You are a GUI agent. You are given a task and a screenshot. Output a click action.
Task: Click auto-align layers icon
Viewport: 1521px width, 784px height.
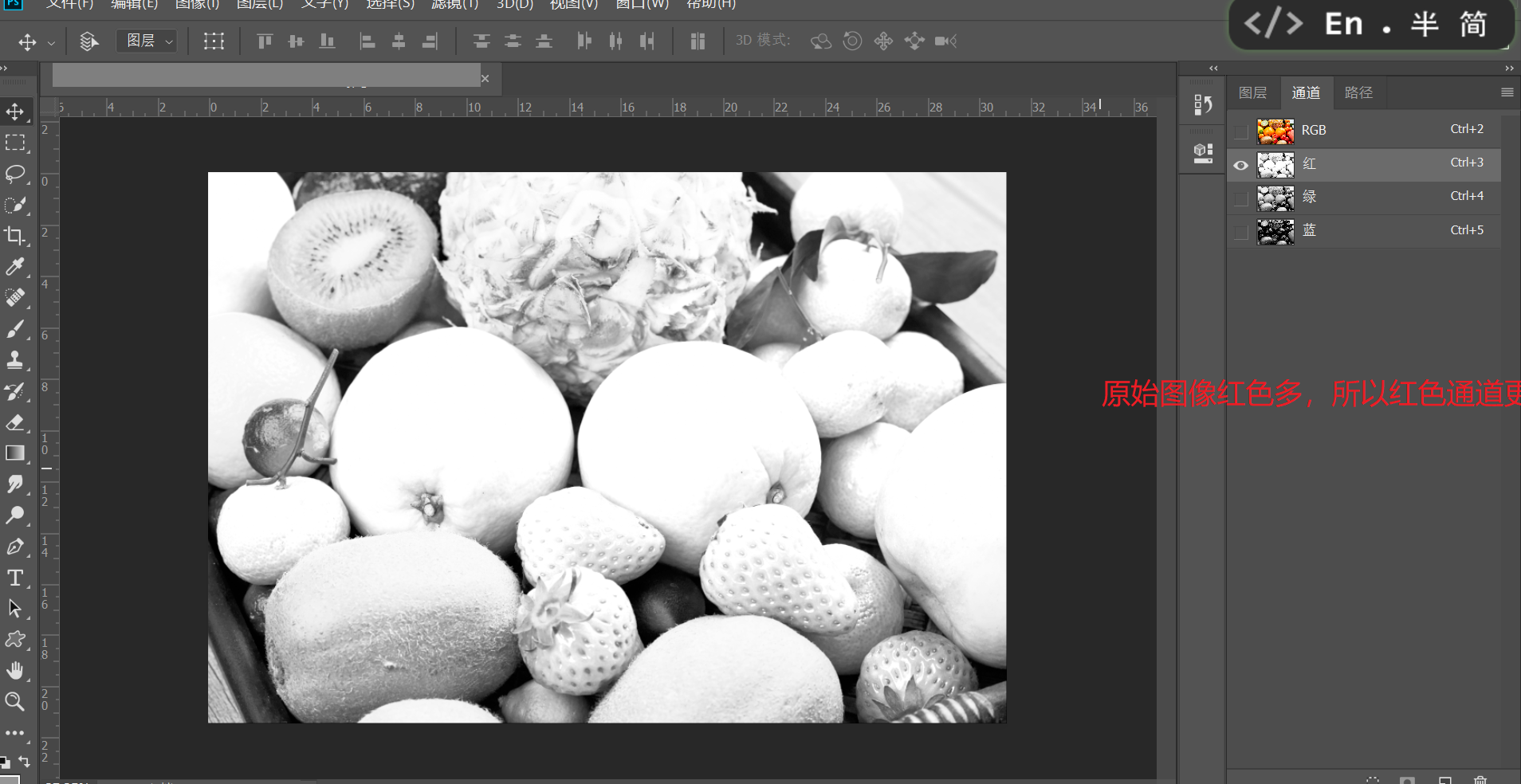coord(698,41)
